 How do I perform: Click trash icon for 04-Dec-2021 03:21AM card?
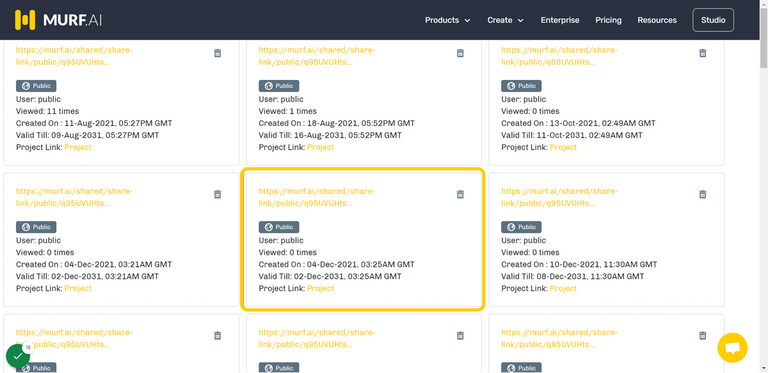217,194
